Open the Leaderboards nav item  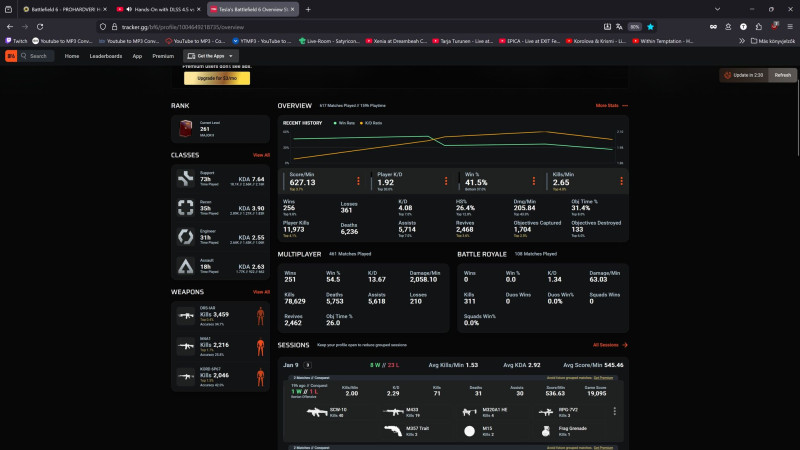point(106,56)
